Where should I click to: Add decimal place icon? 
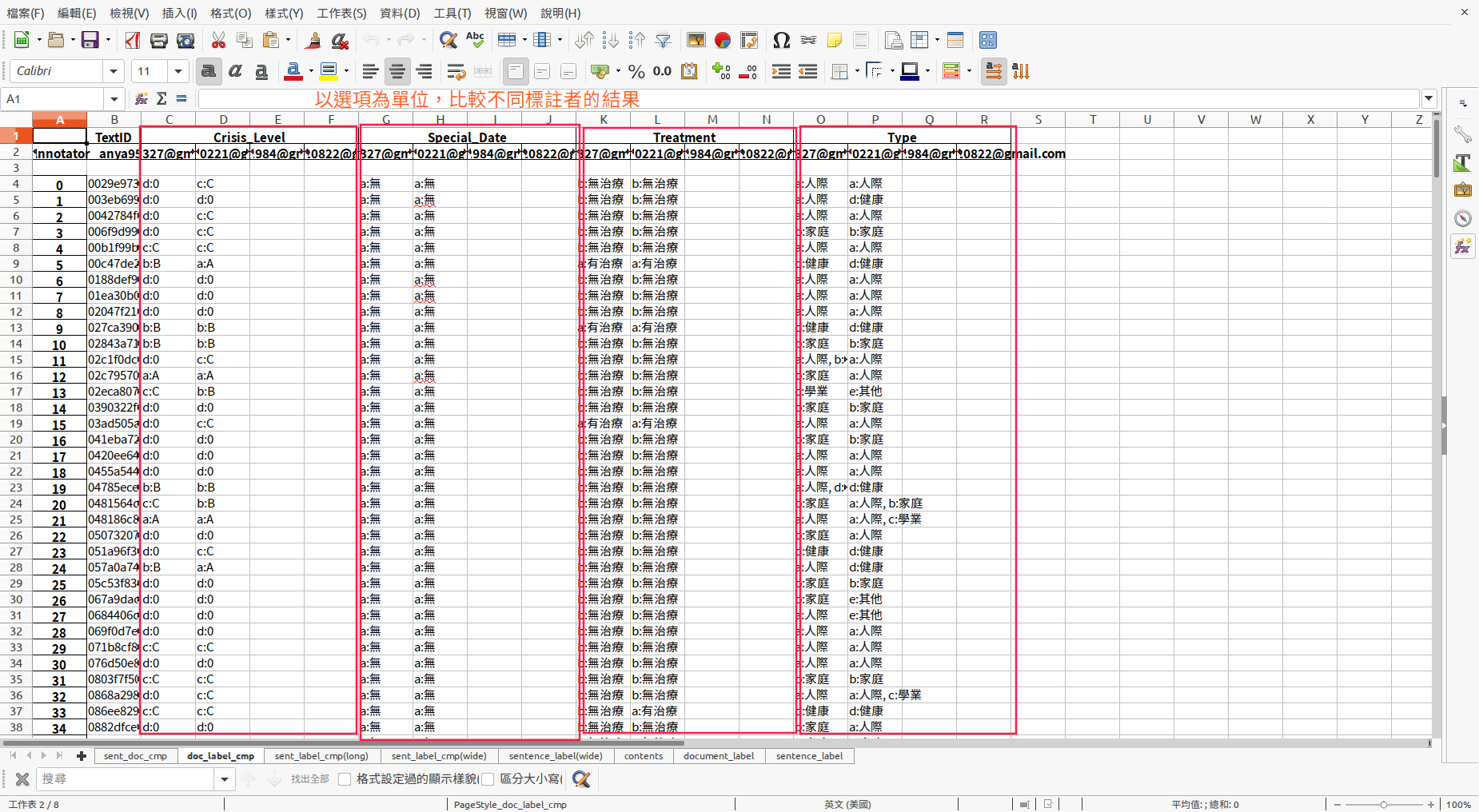tap(721, 71)
